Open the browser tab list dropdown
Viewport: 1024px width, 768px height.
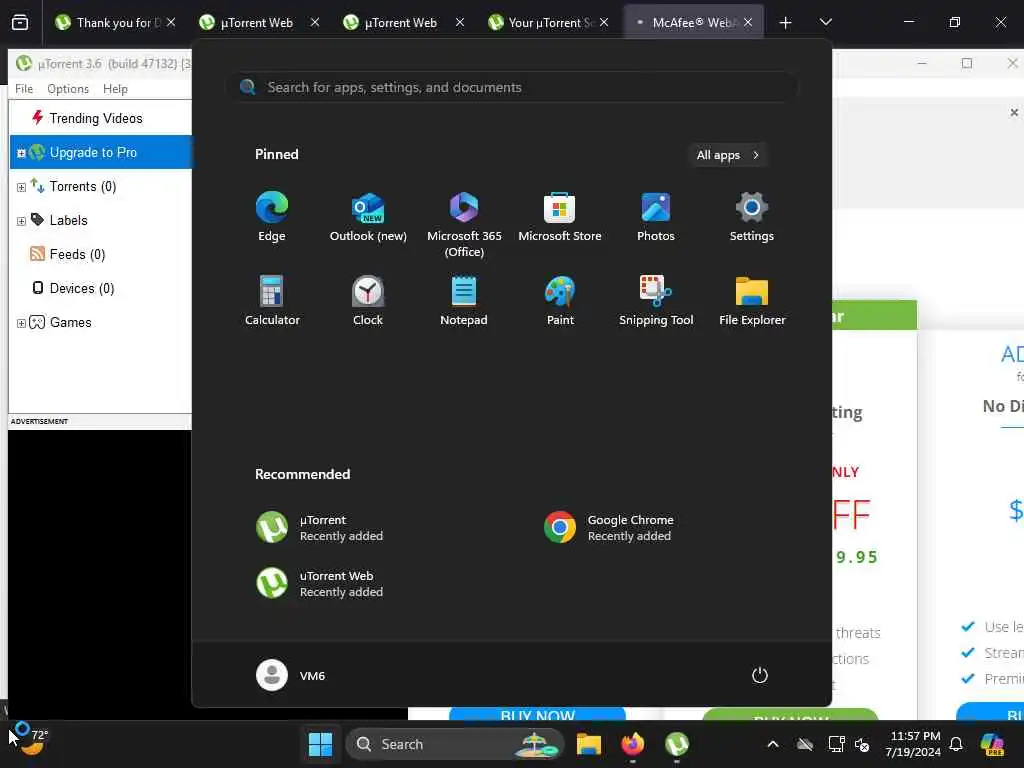(825, 22)
